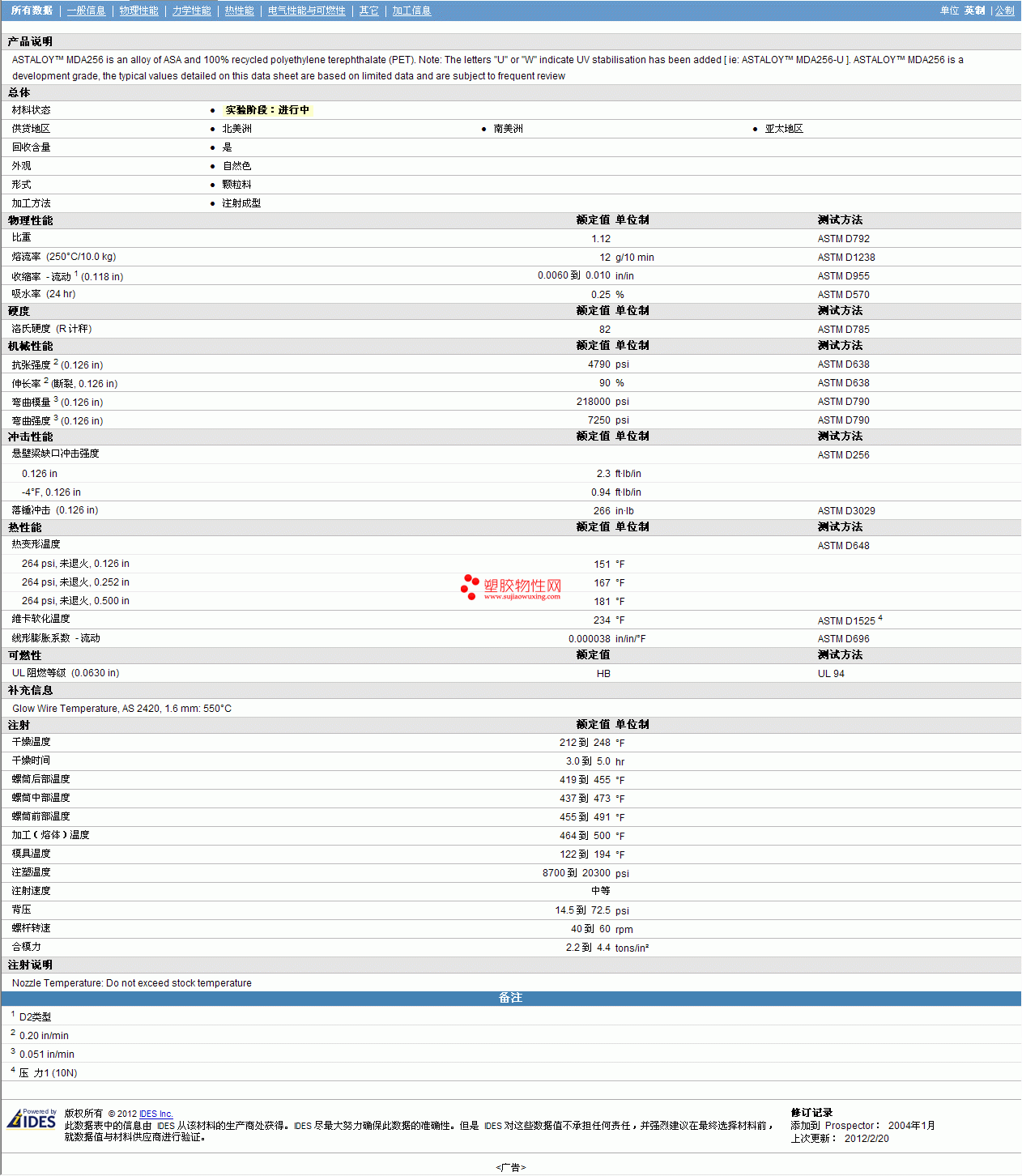The image size is (1022, 1176).
Task: Click the 北美洲 region entry
Action: pyautogui.click(x=236, y=129)
